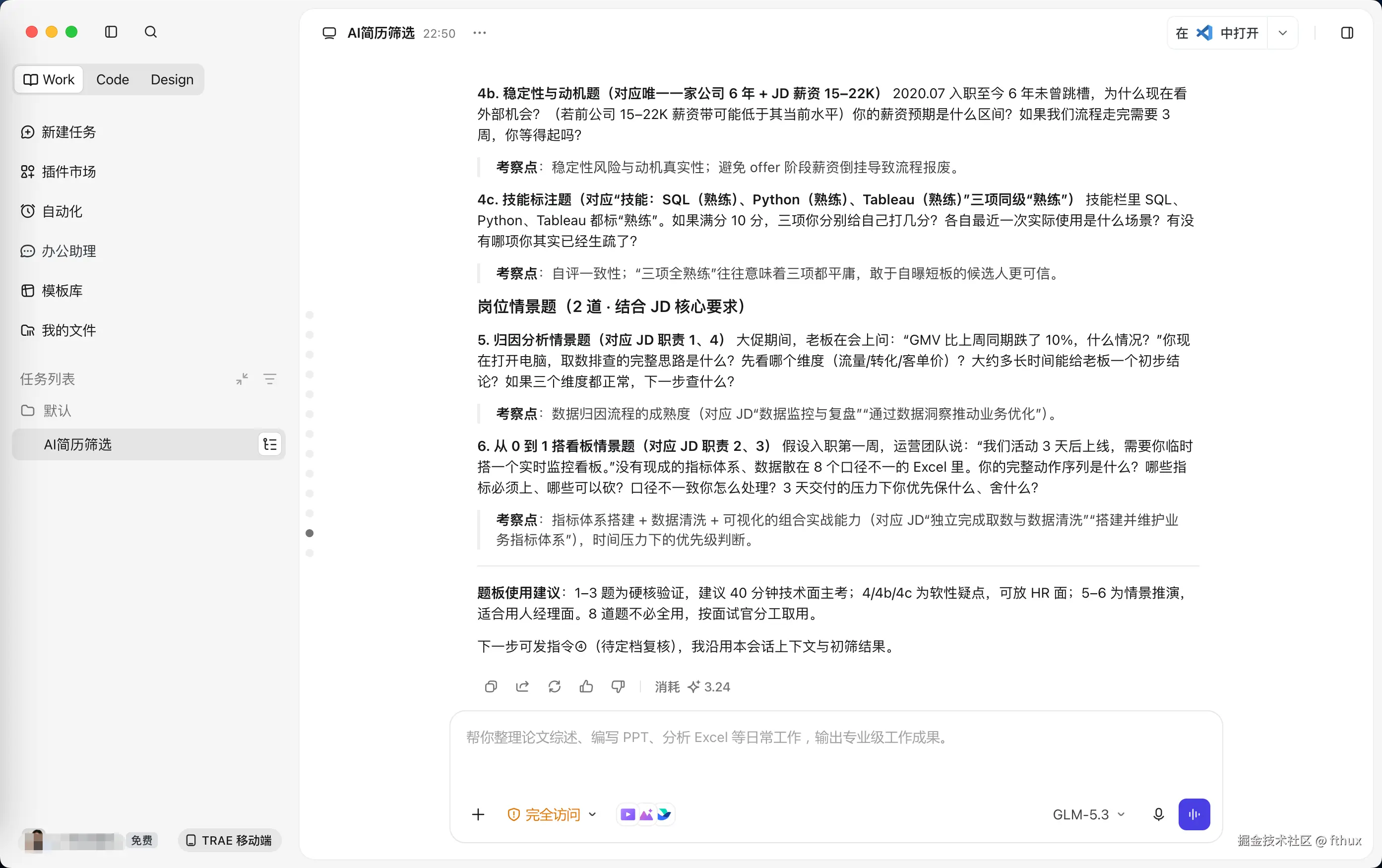
Task: Collapse the task list with the arrows icon
Action: pyautogui.click(x=242, y=378)
